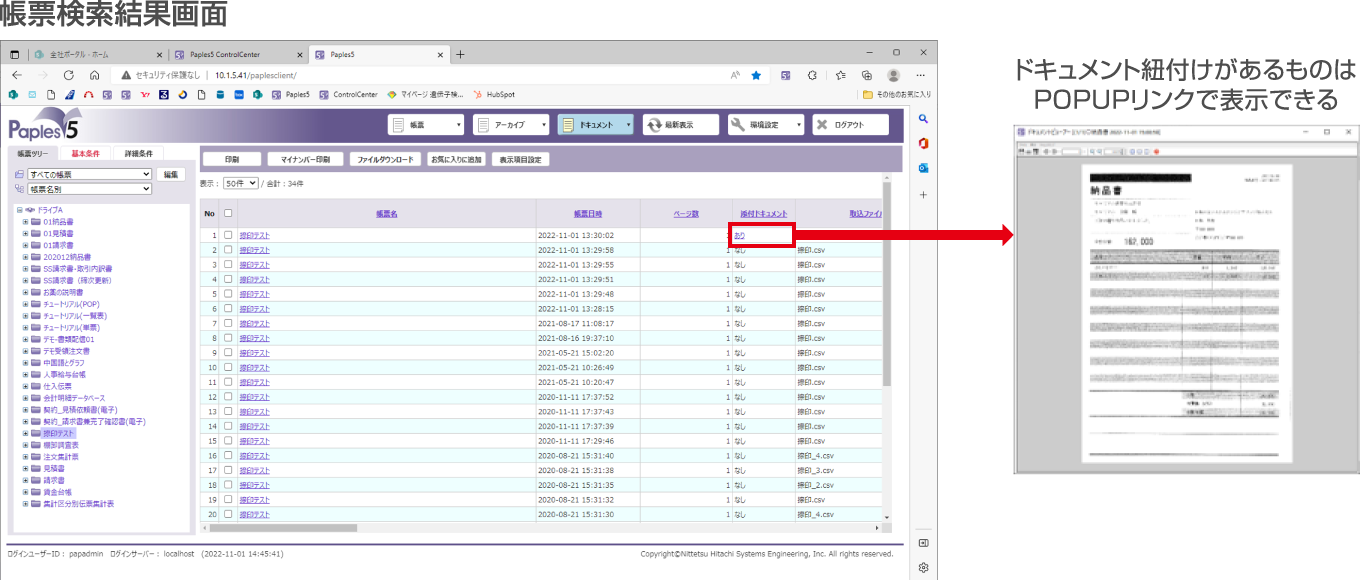Switch to the 帳票ツリー tab
The height and width of the screenshot is (580, 1360).
pyautogui.click(x=34, y=153)
